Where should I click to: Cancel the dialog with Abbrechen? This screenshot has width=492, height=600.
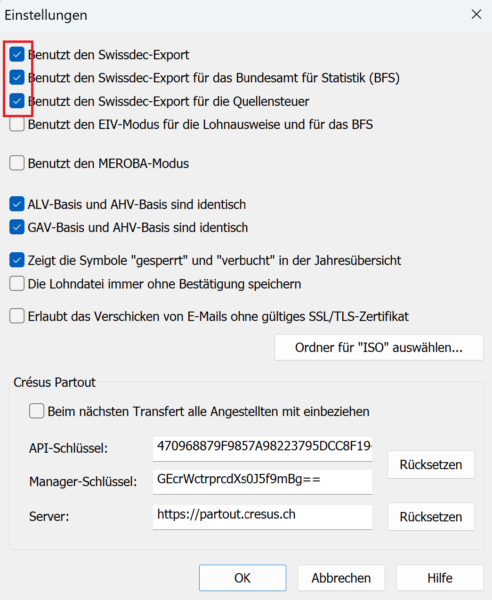(341, 577)
